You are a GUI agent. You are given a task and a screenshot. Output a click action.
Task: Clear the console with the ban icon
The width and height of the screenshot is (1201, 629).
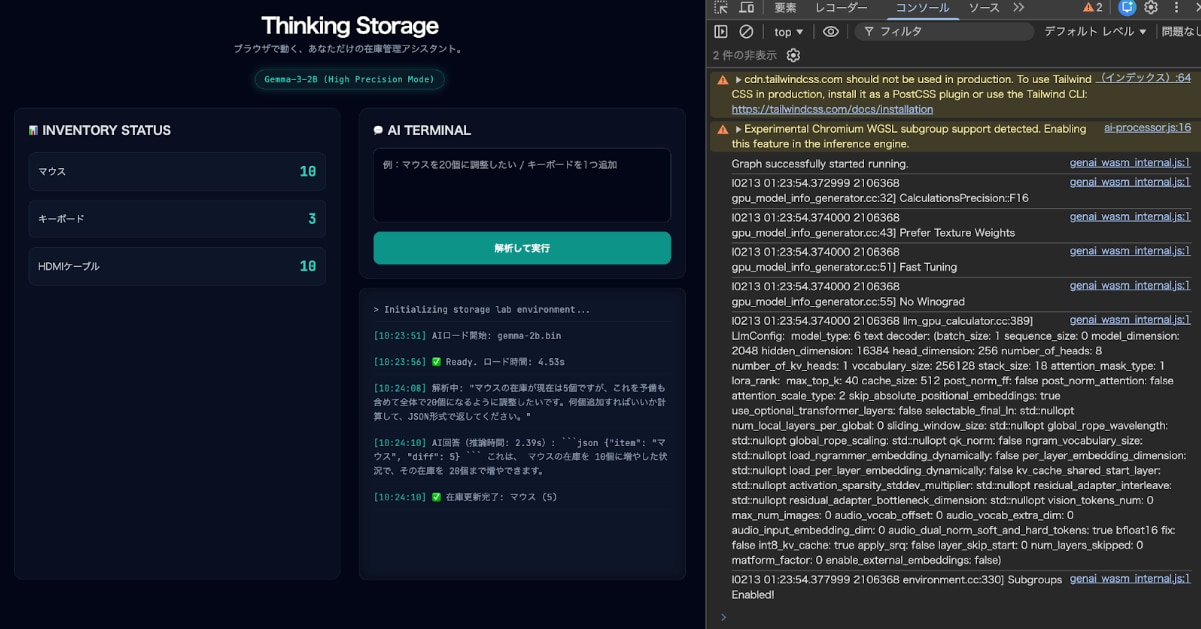point(746,32)
